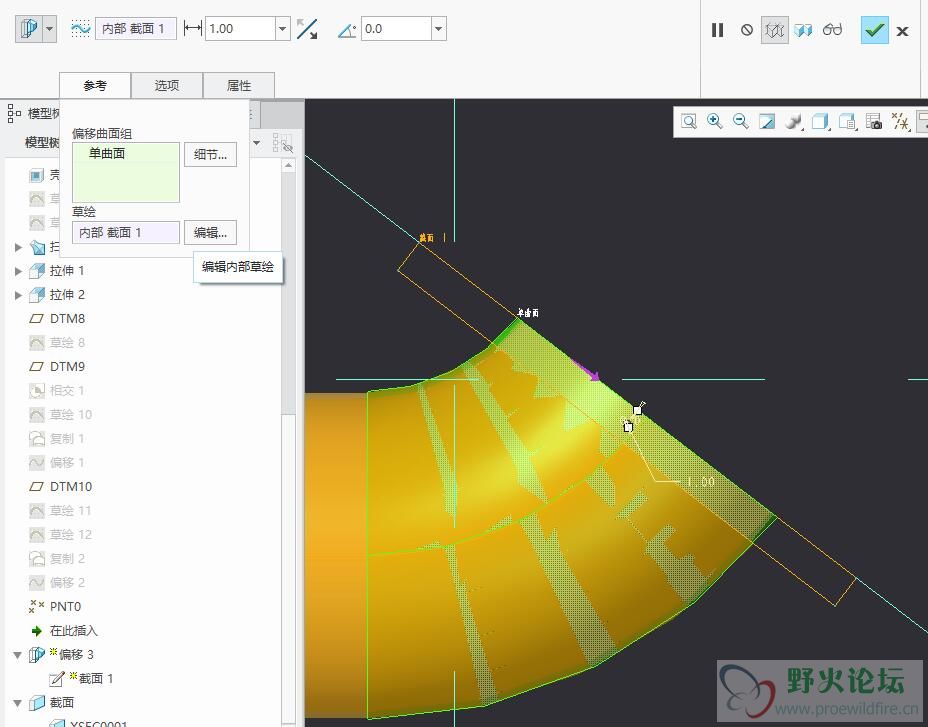Collapse the 偏移 3 feature node

18,655
